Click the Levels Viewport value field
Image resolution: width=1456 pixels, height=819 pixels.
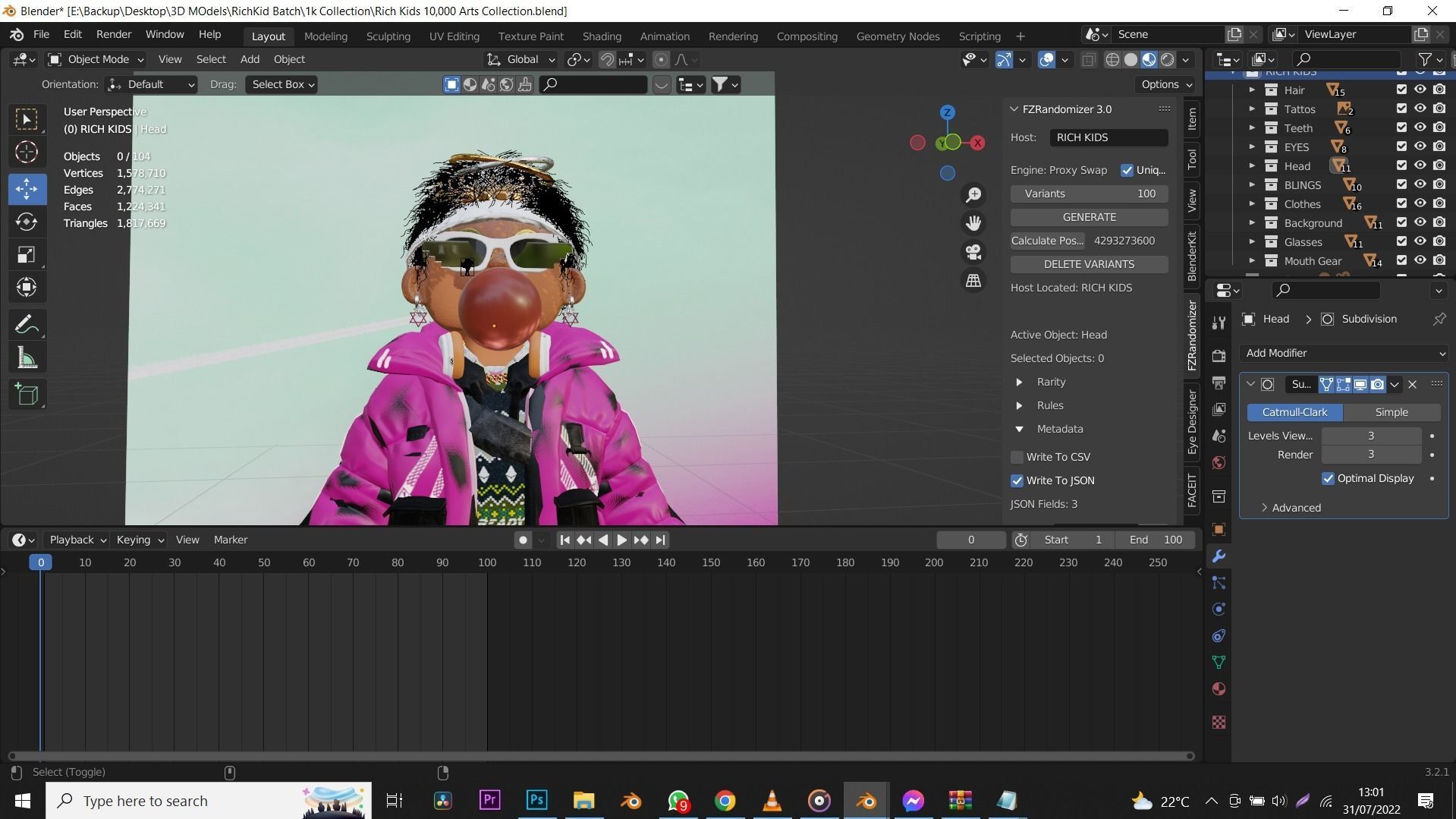1371,436
